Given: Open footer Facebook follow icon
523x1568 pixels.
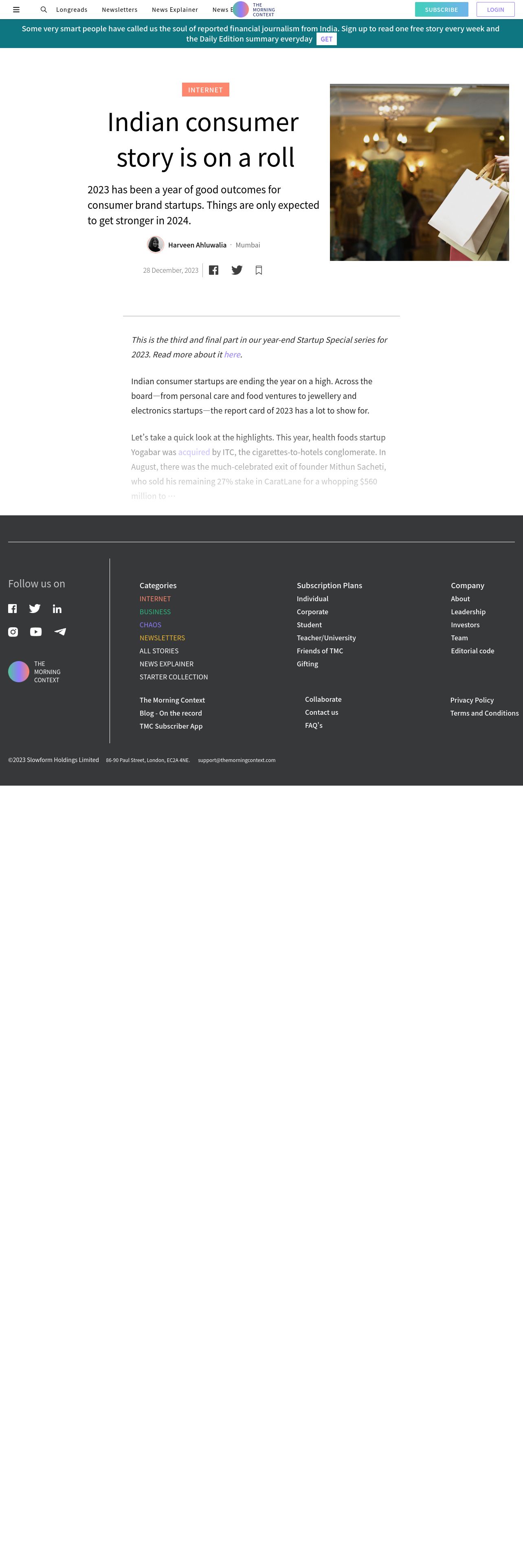Looking at the screenshot, I should coord(12,609).
